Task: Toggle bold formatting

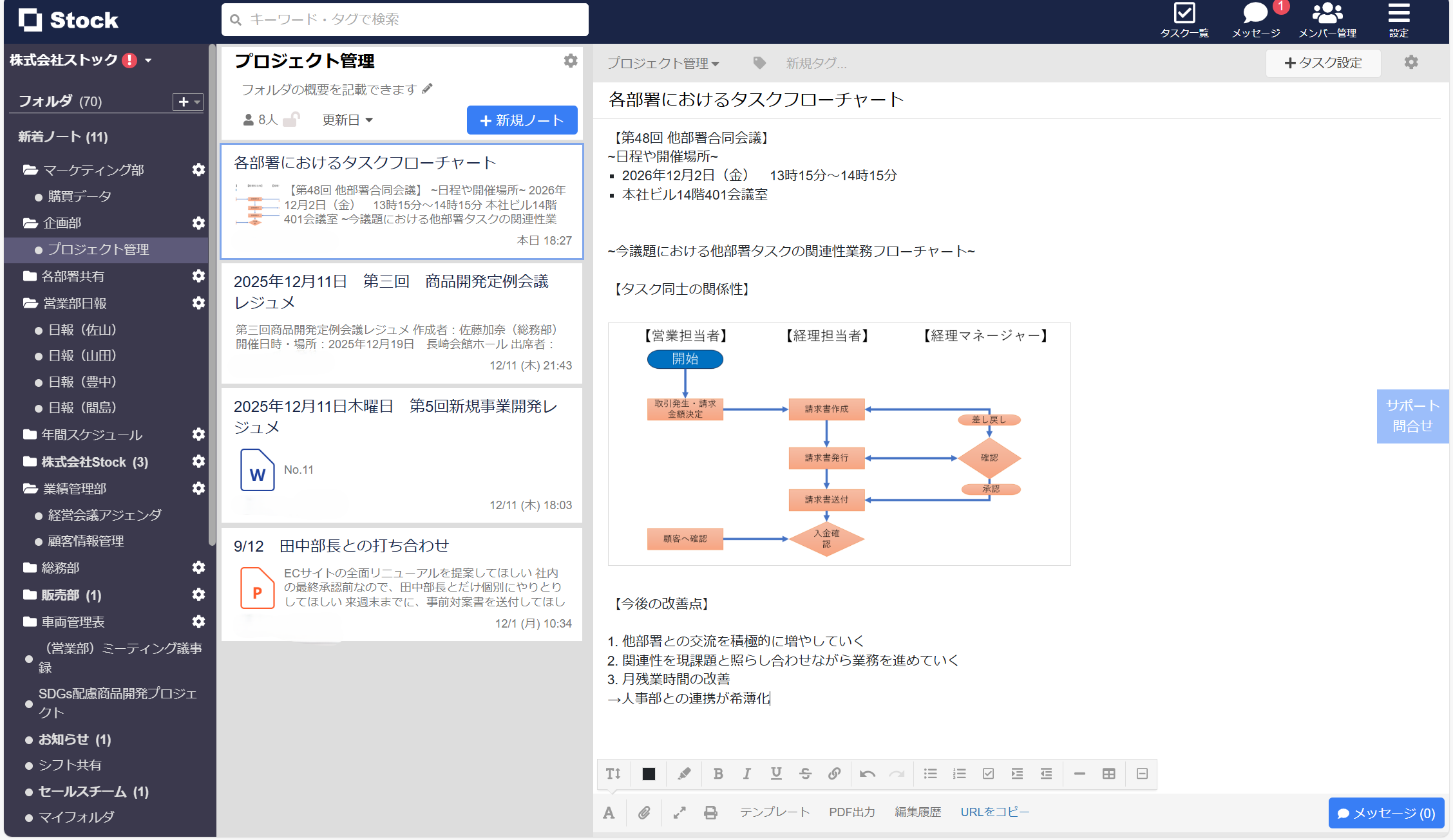Action: point(718,774)
